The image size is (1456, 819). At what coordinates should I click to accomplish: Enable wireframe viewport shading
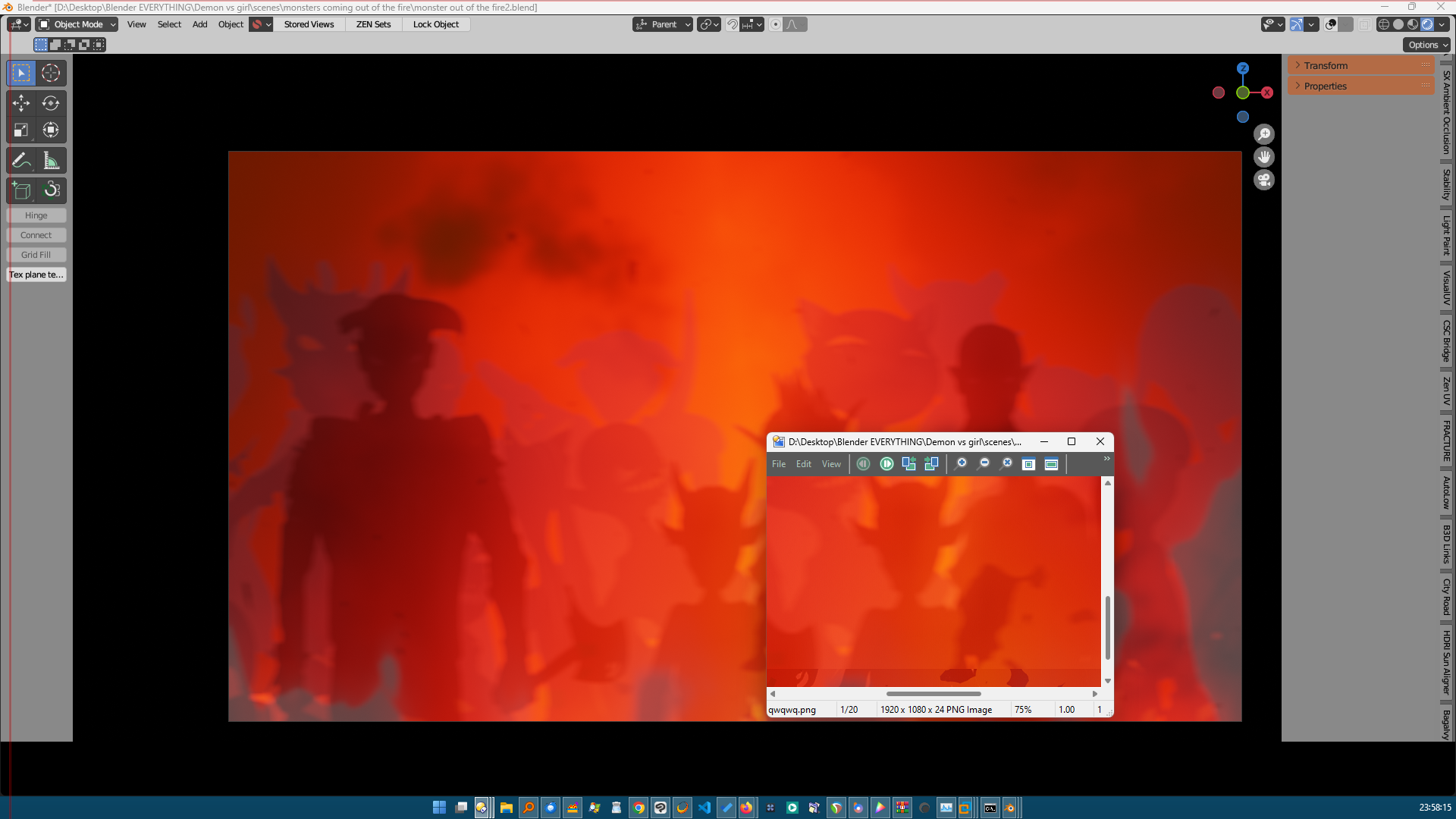coord(1384,24)
